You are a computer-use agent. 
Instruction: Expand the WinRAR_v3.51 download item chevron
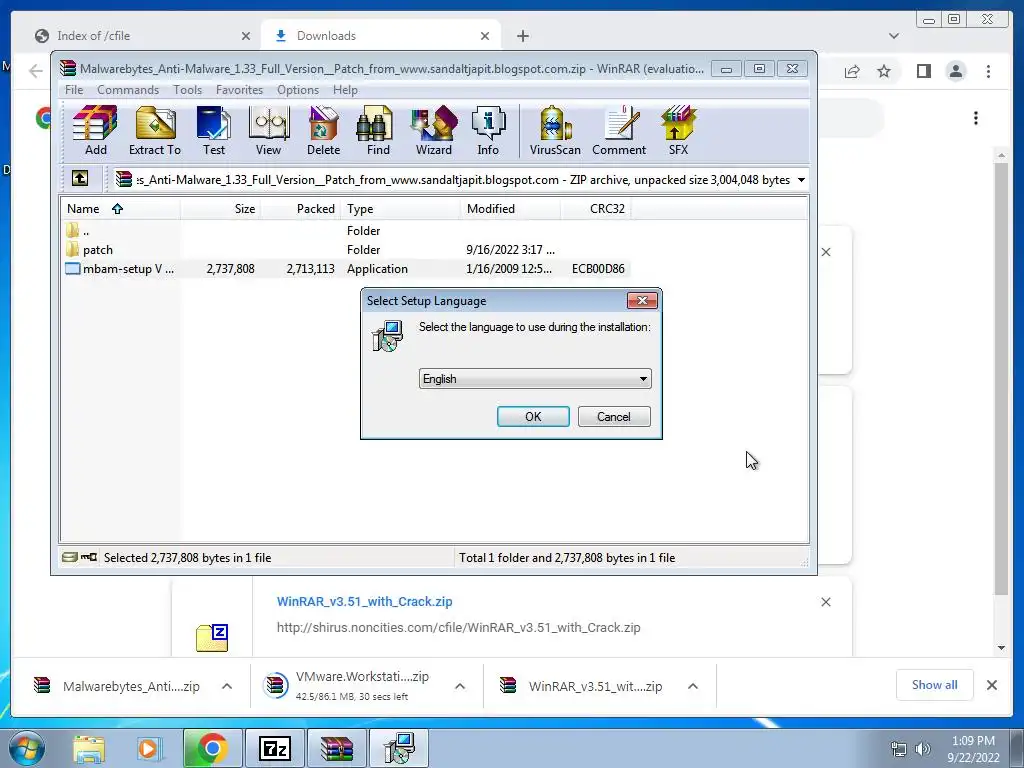click(x=693, y=686)
